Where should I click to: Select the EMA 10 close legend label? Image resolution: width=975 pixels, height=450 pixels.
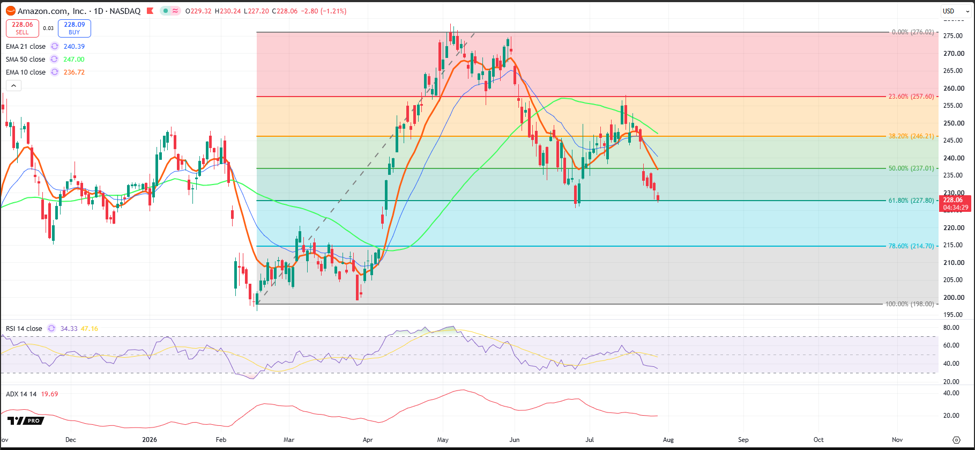click(x=25, y=72)
